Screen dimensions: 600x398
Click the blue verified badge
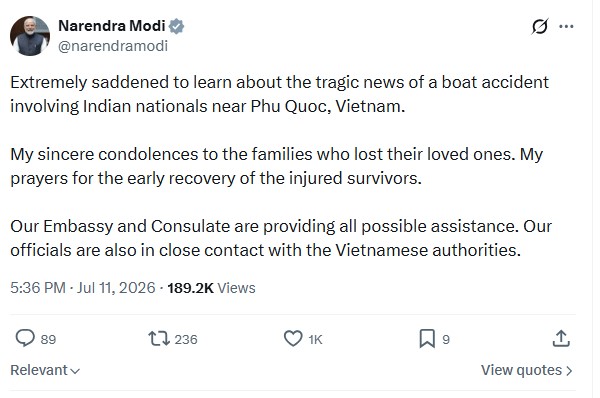[x=176, y=26]
